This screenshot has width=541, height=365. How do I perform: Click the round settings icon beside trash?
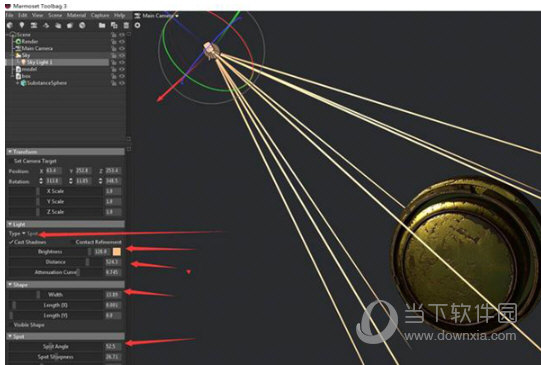tap(137, 25)
